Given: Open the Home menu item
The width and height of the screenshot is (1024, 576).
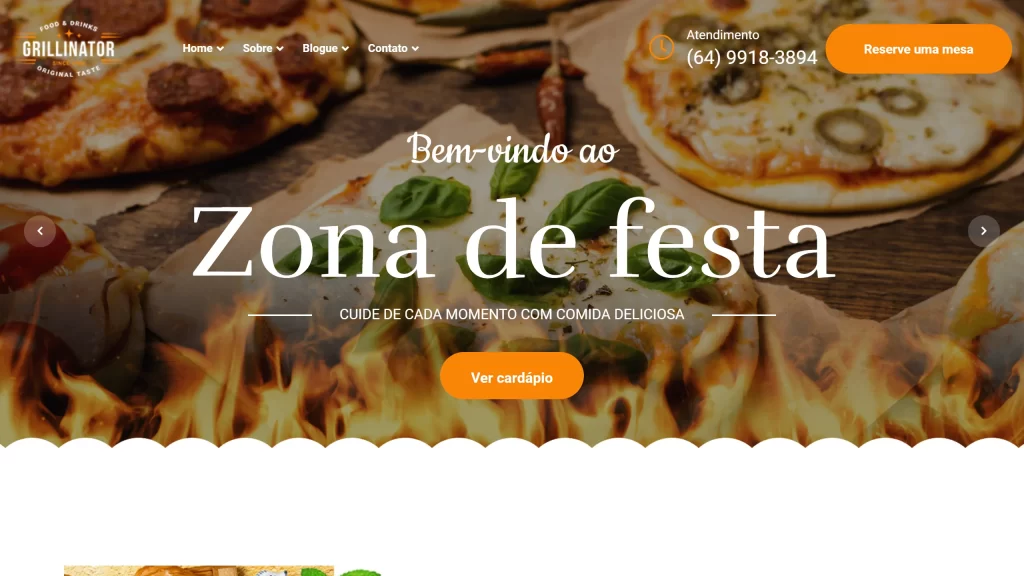Looking at the screenshot, I should click(x=197, y=48).
